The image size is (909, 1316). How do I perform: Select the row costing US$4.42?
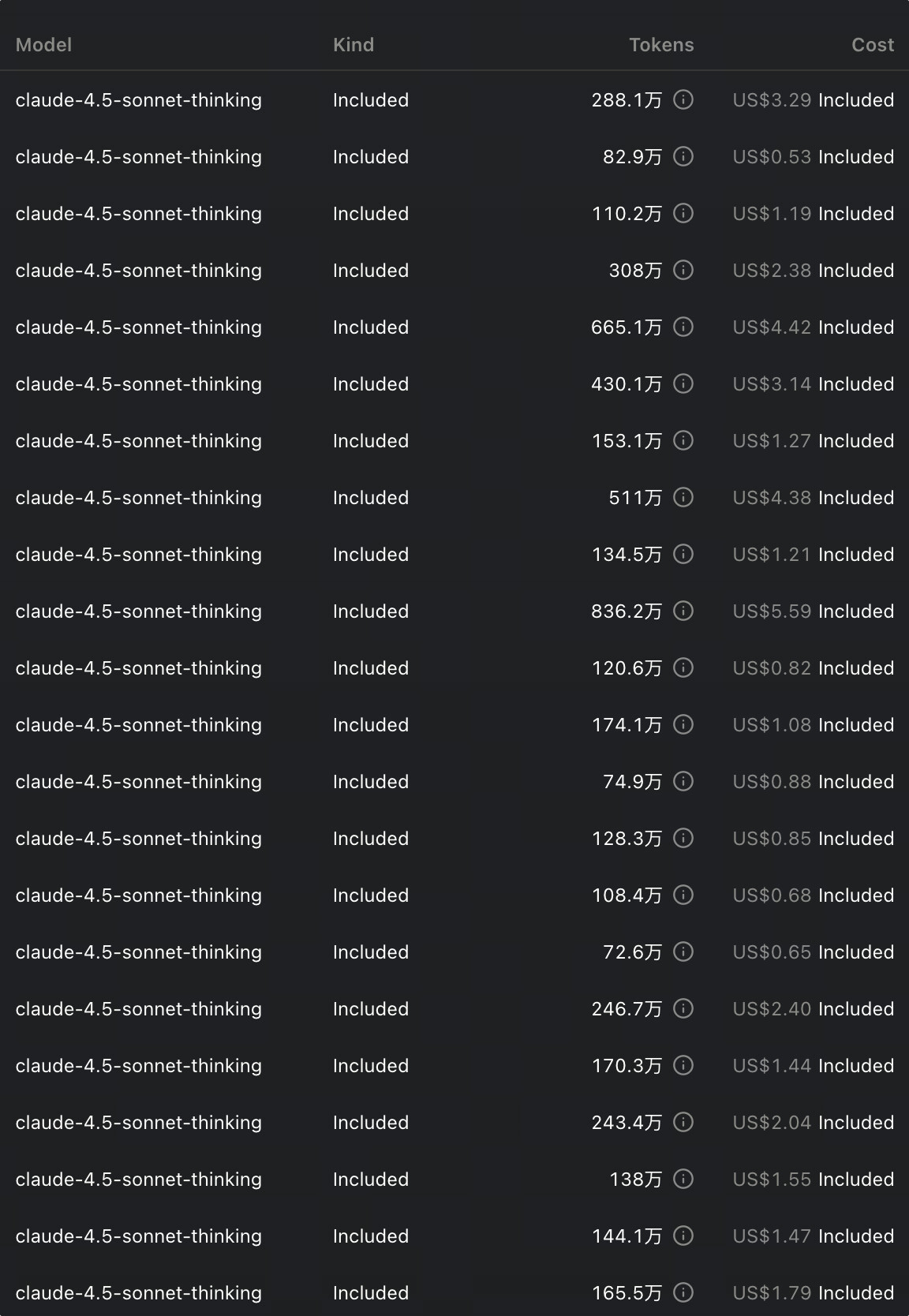coord(454,327)
